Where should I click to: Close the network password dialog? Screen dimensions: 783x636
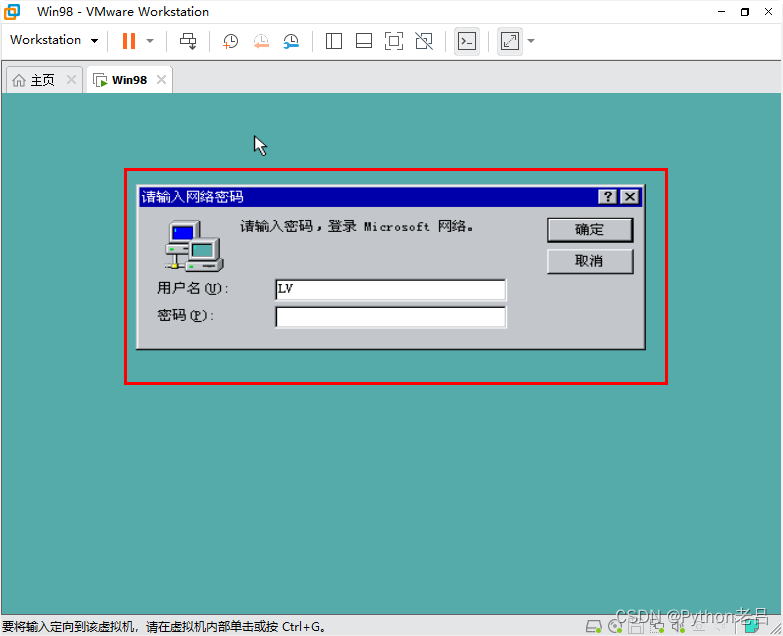[x=630, y=197]
